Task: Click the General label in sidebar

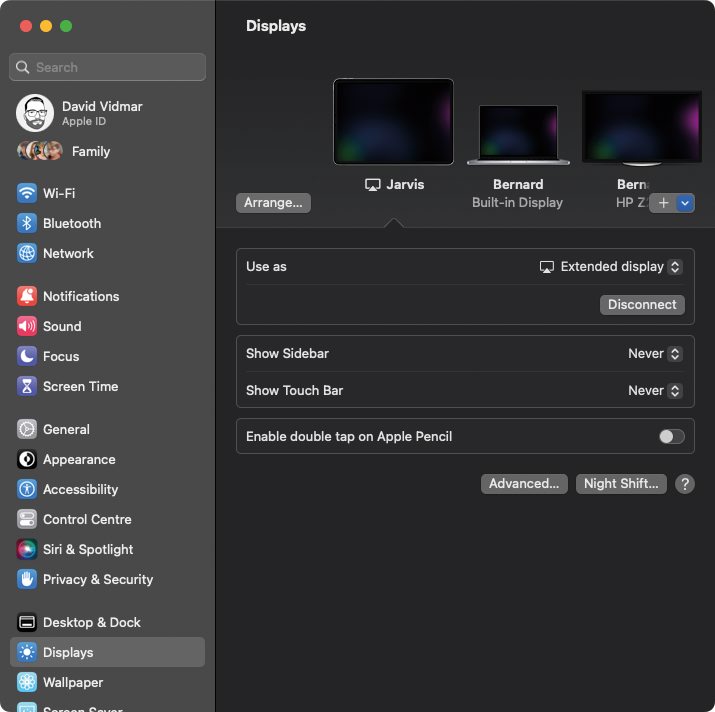Action: [x=66, y=429]
